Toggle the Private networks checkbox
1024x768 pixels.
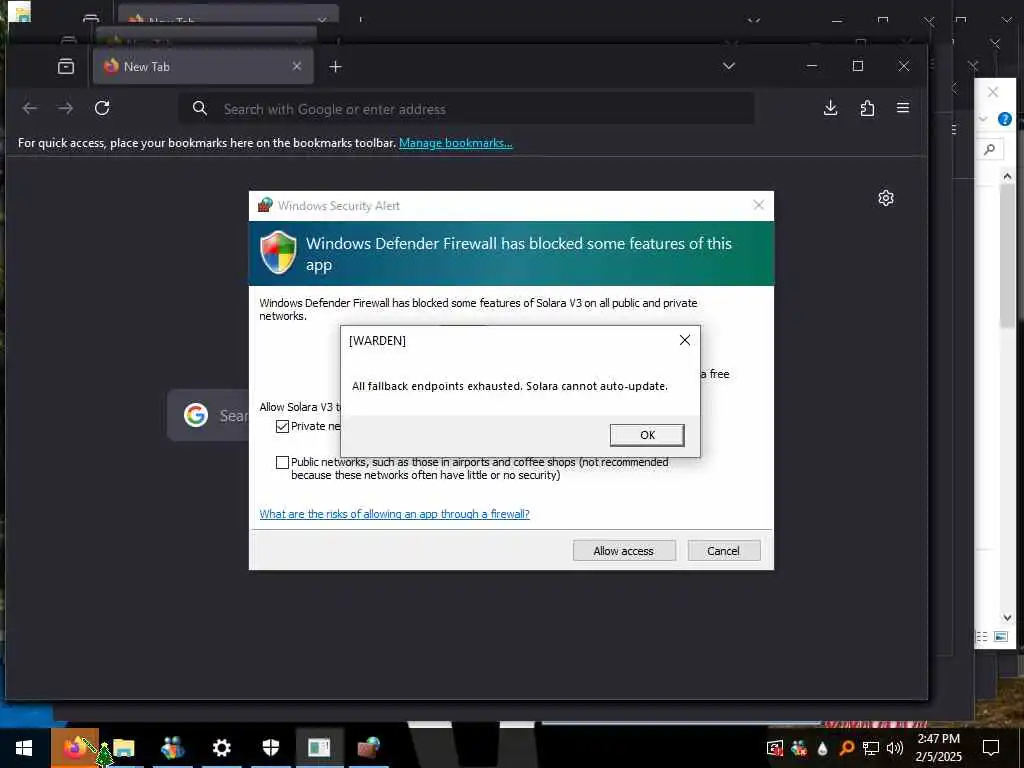282,426
